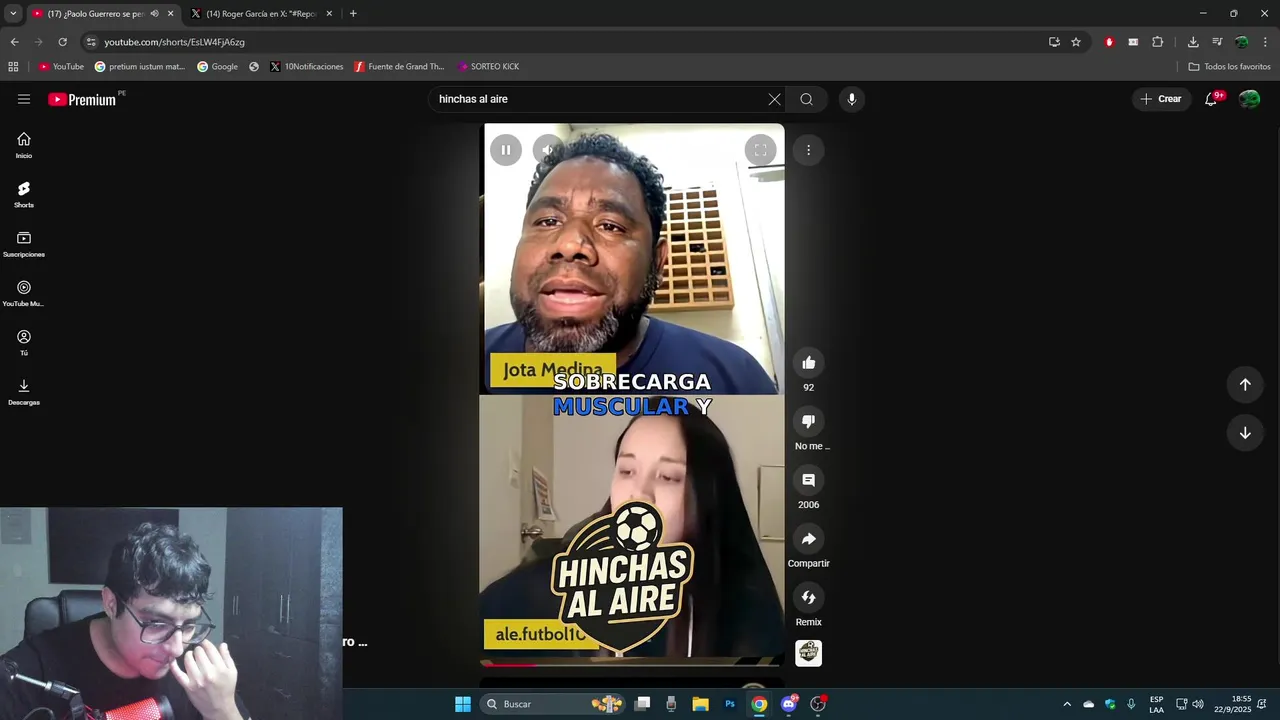This screenshot has height=720, width=1280.
Task: Open the Chrome extensions puzzle menu
Action: [1158, 42]
